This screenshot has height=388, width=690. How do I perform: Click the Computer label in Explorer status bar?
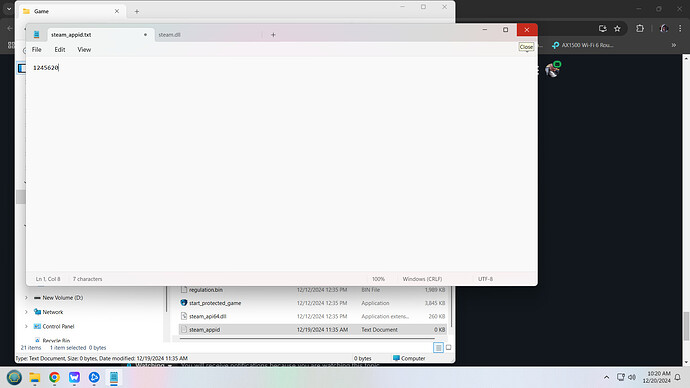[x=413, y=359]
